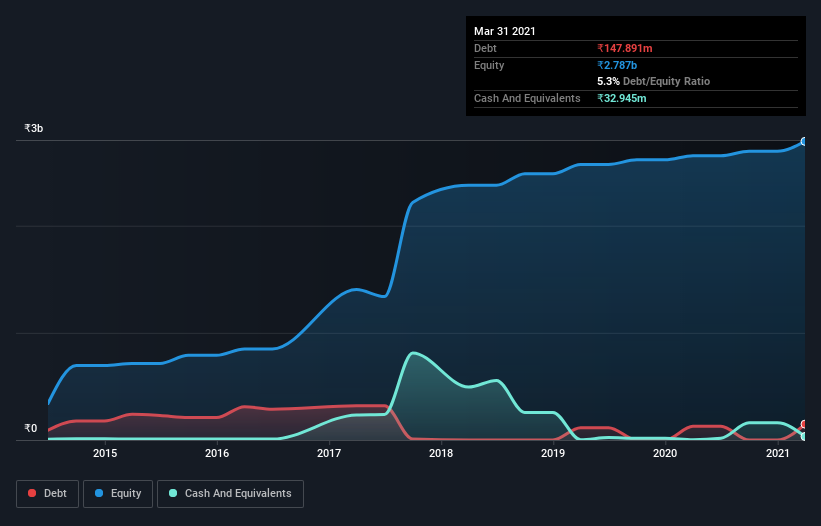Click the 2015 x-axis label
821x526 pixels.
pos(105,453)
